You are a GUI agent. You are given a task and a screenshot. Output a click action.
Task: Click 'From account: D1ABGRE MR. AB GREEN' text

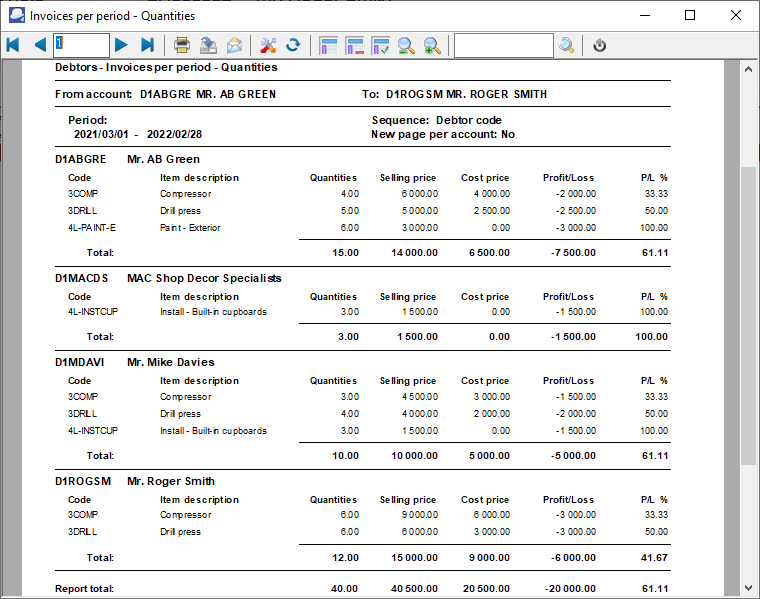[x=165, y=95]
